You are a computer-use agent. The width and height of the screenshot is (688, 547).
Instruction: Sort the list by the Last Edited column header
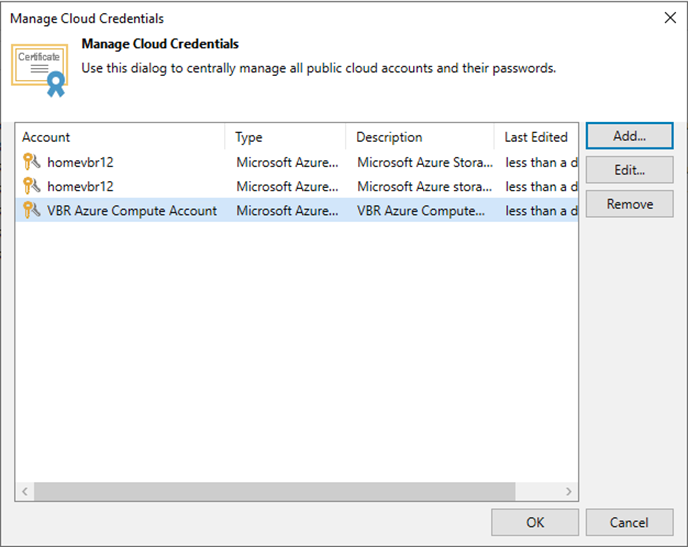click(536, 137)
